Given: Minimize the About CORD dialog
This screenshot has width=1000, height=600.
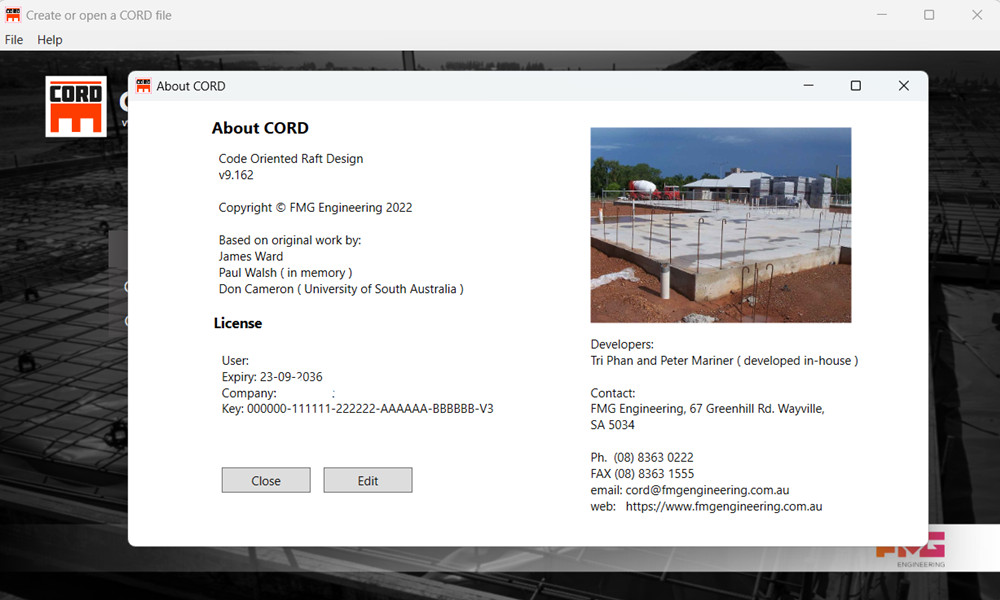Looking at the screenshot, I should (808, 85).
